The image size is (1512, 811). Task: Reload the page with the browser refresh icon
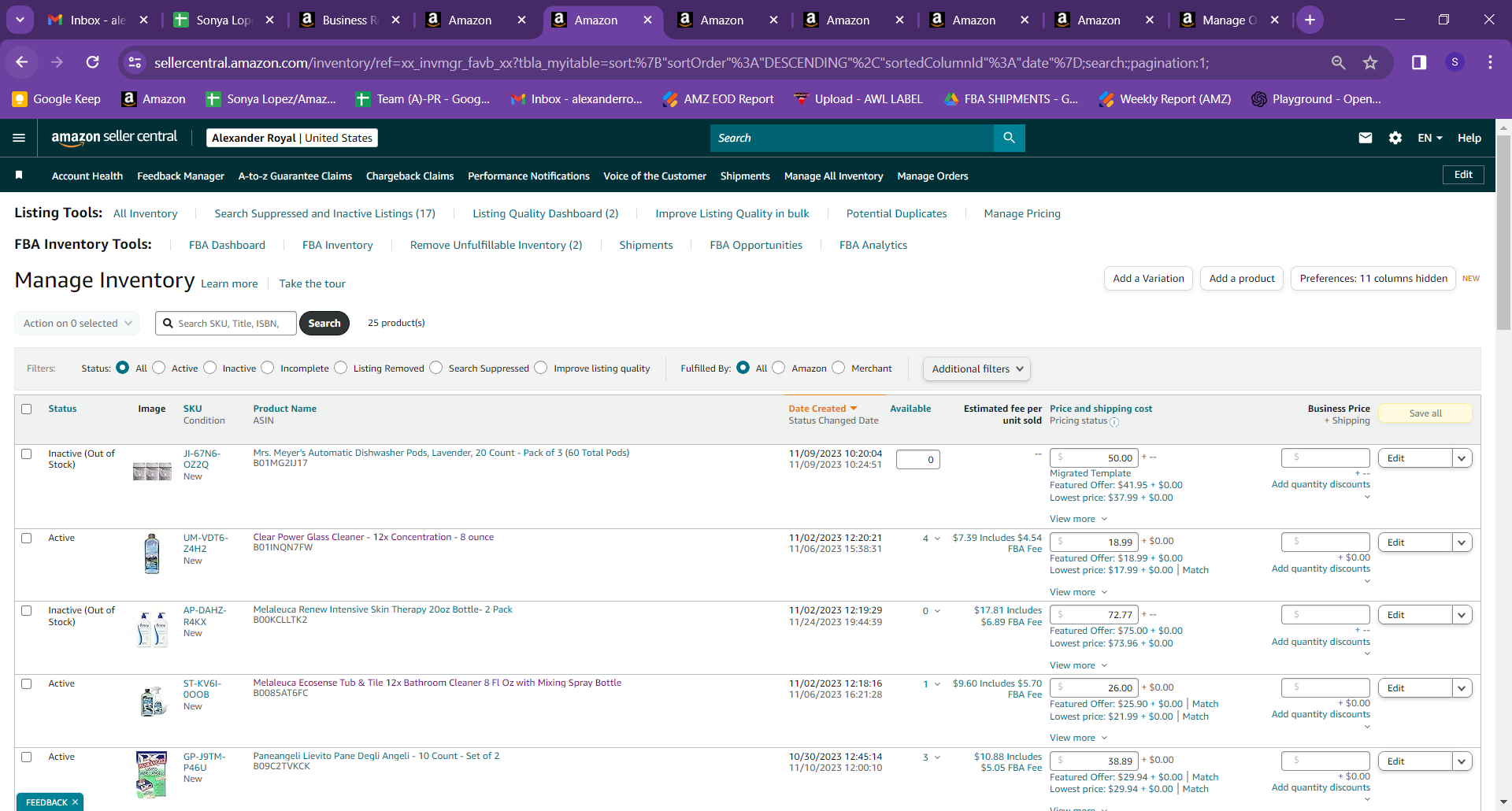[92, 62]
